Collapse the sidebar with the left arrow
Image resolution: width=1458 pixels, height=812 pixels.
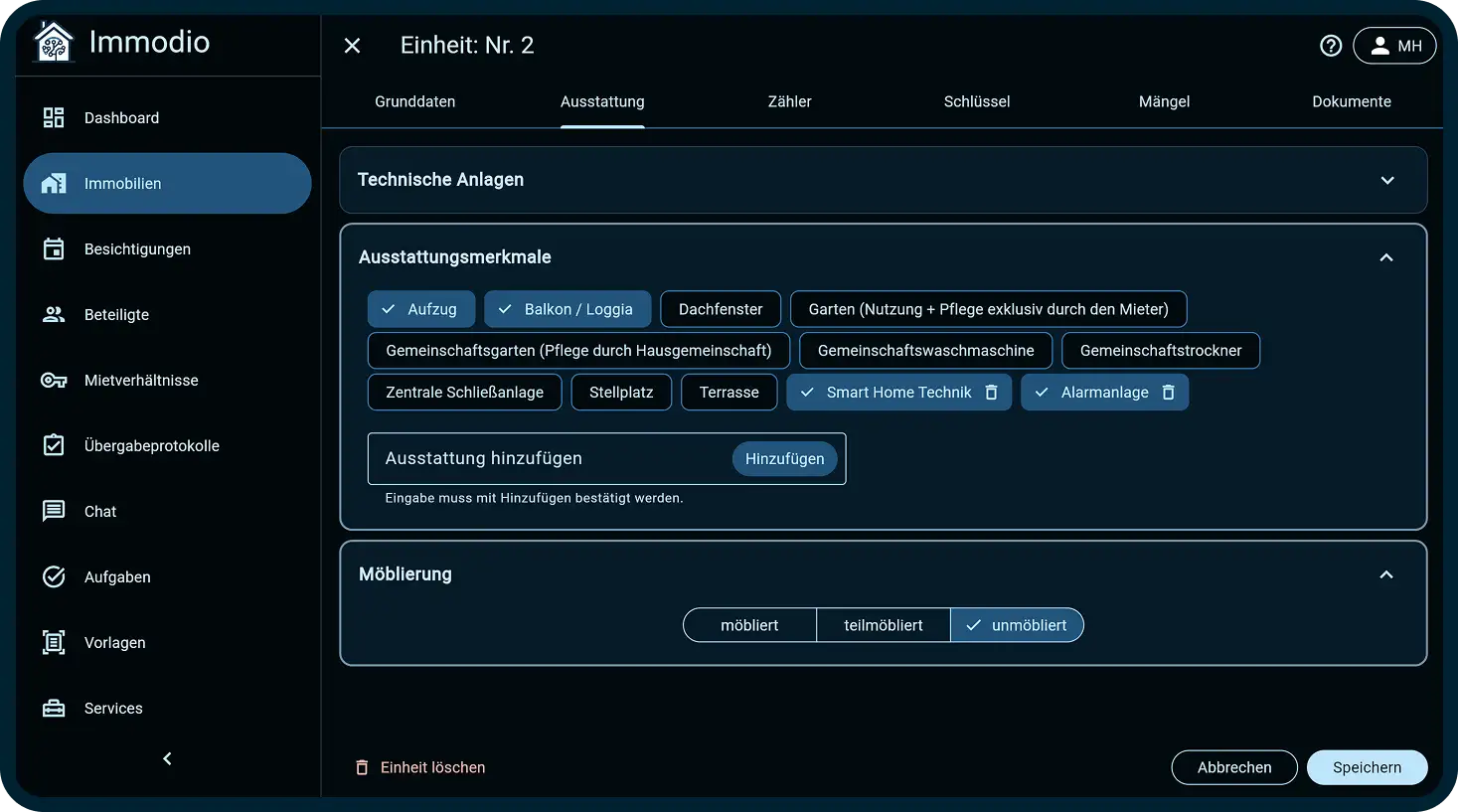pos(167,758)
